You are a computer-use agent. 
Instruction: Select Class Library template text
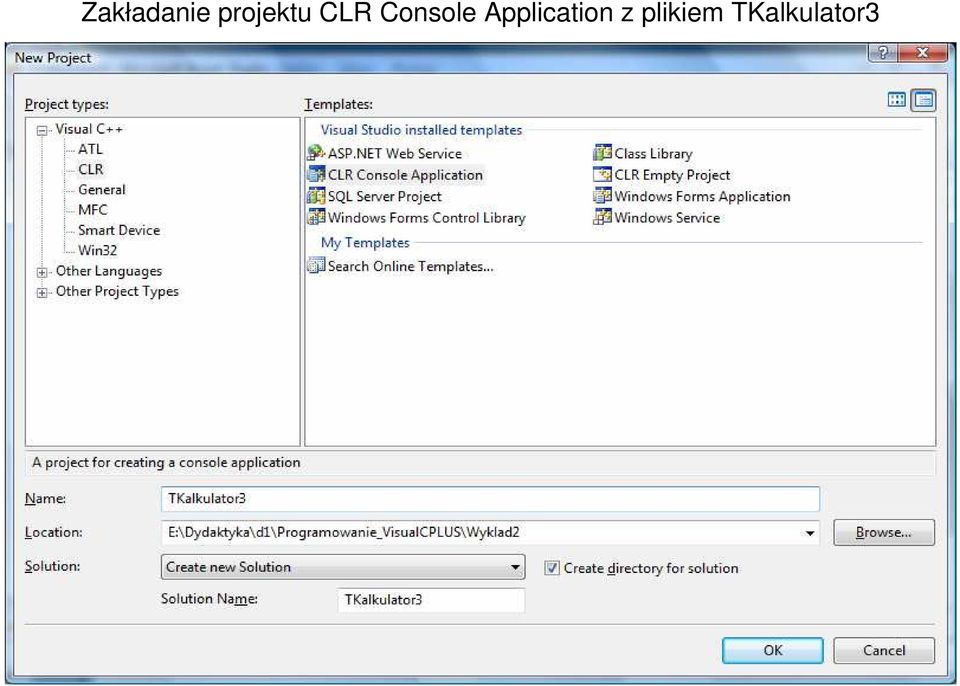point(653,153)
